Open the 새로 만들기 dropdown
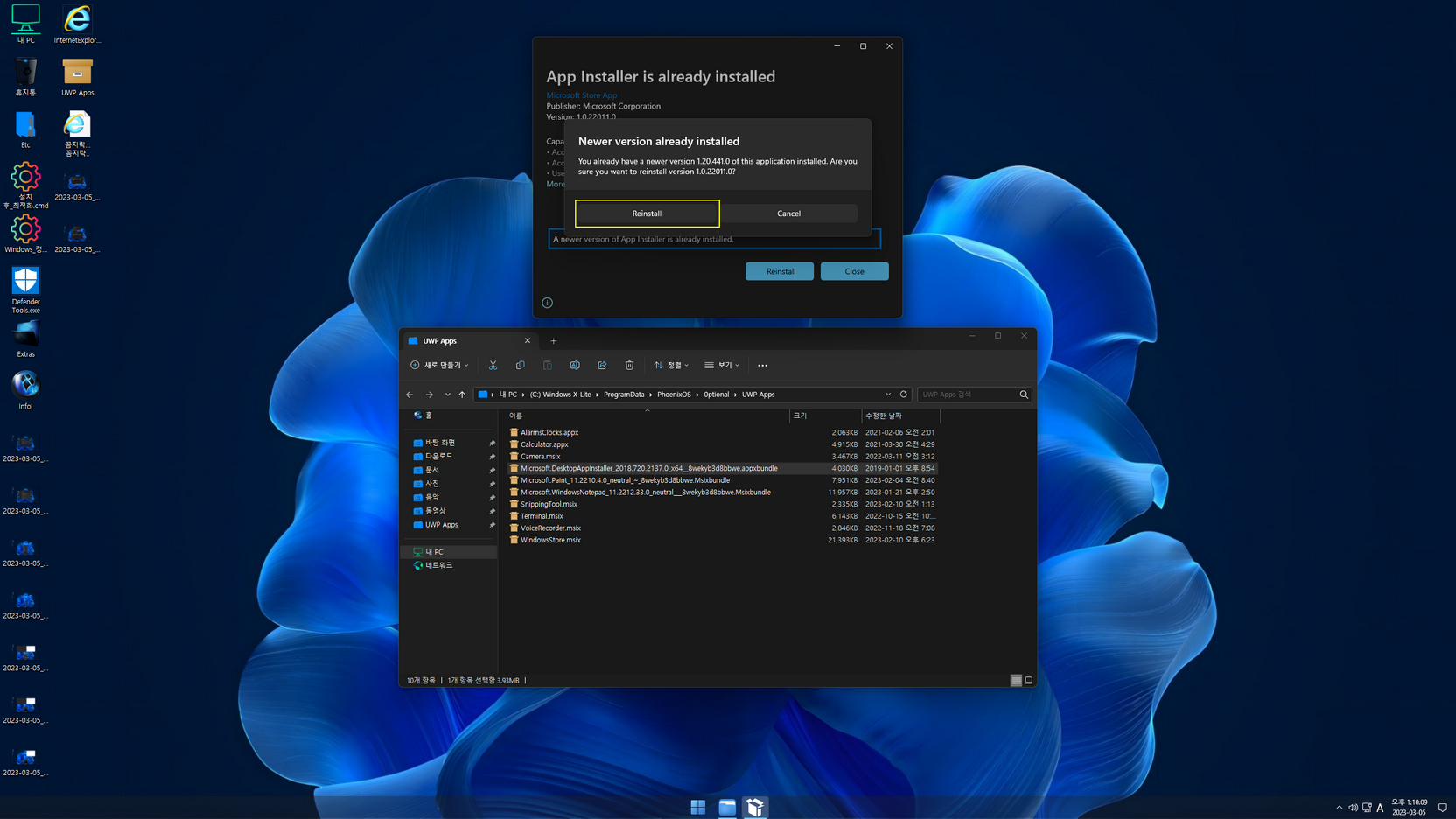 pyautogui.click(x=440, y=365)
